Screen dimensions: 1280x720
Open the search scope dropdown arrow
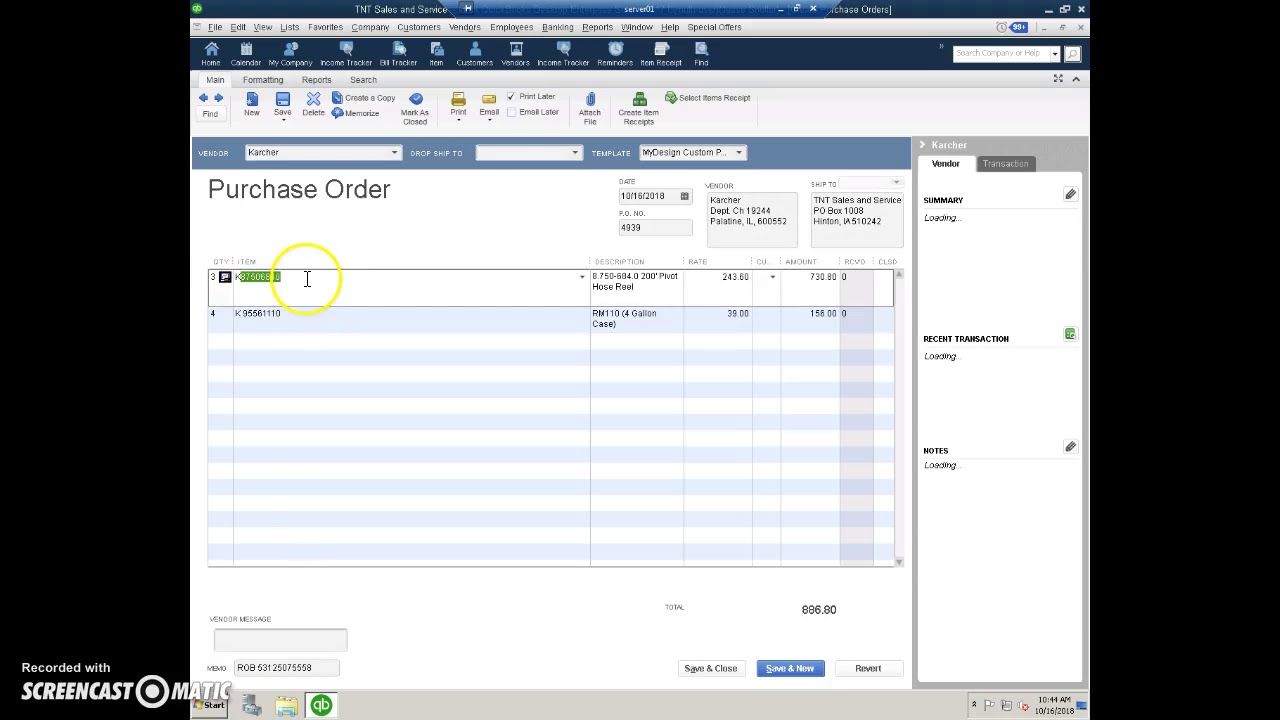(x=1055, y=54)
